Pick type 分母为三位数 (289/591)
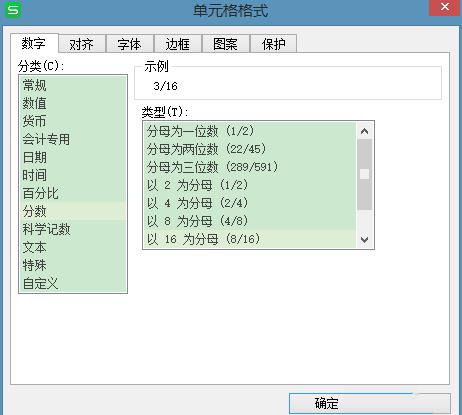This screenshot has width=462, height=415. coord(250,167)
